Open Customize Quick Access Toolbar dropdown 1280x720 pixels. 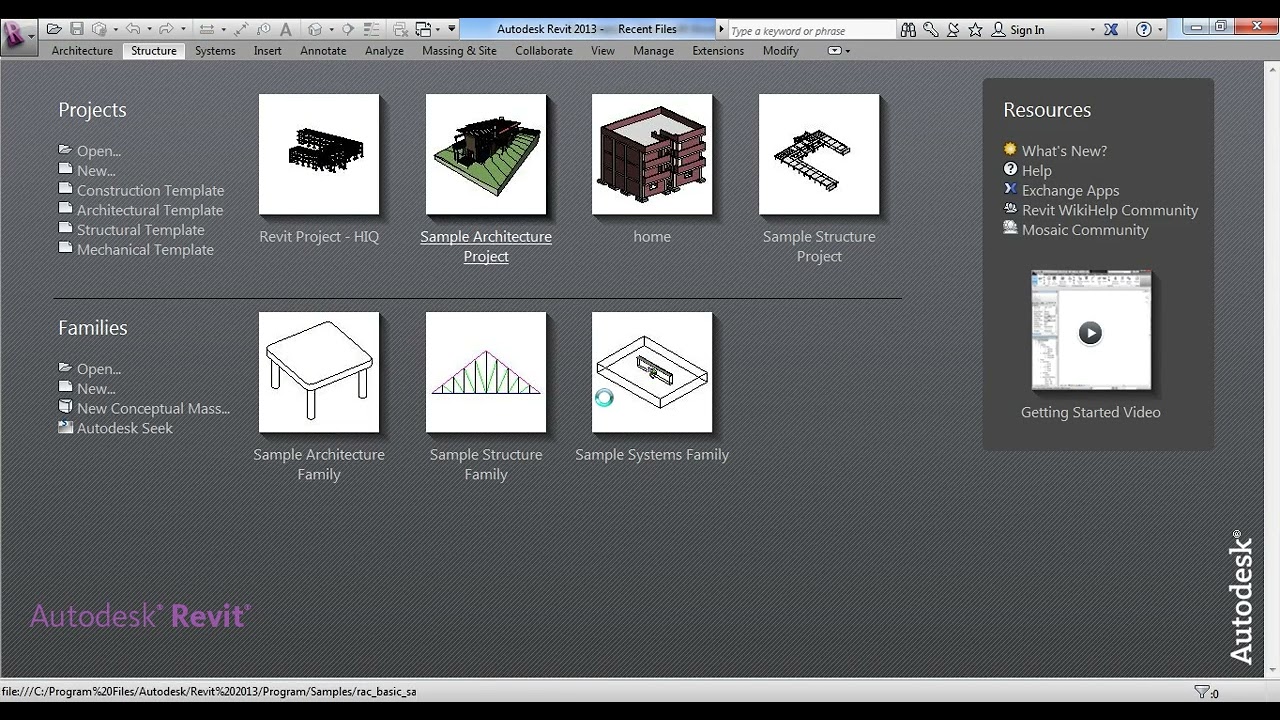tap(452, 28)
